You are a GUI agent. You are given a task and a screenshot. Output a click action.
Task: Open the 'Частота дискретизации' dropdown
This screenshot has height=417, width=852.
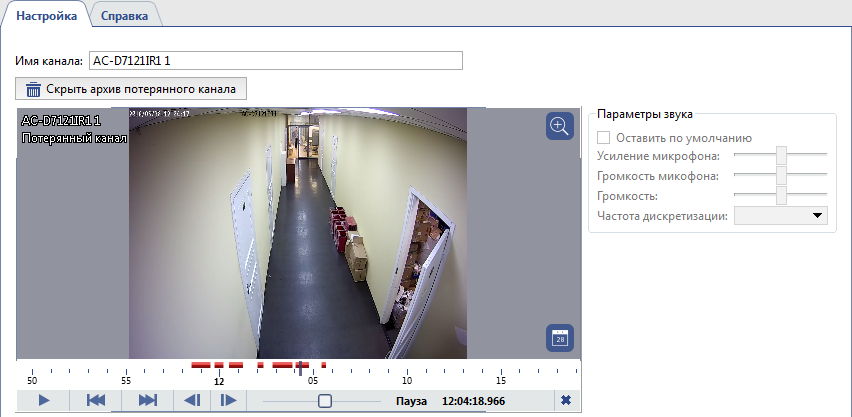[x=783, y=215]
